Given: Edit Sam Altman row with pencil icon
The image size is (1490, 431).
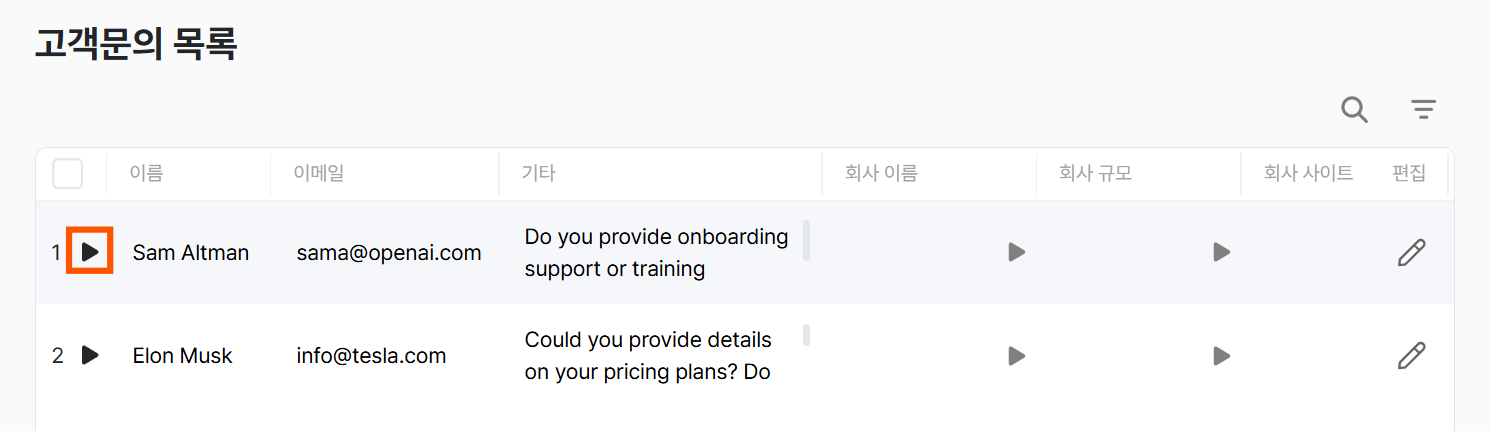Looking at the screenshot, I should (1411, 253).
